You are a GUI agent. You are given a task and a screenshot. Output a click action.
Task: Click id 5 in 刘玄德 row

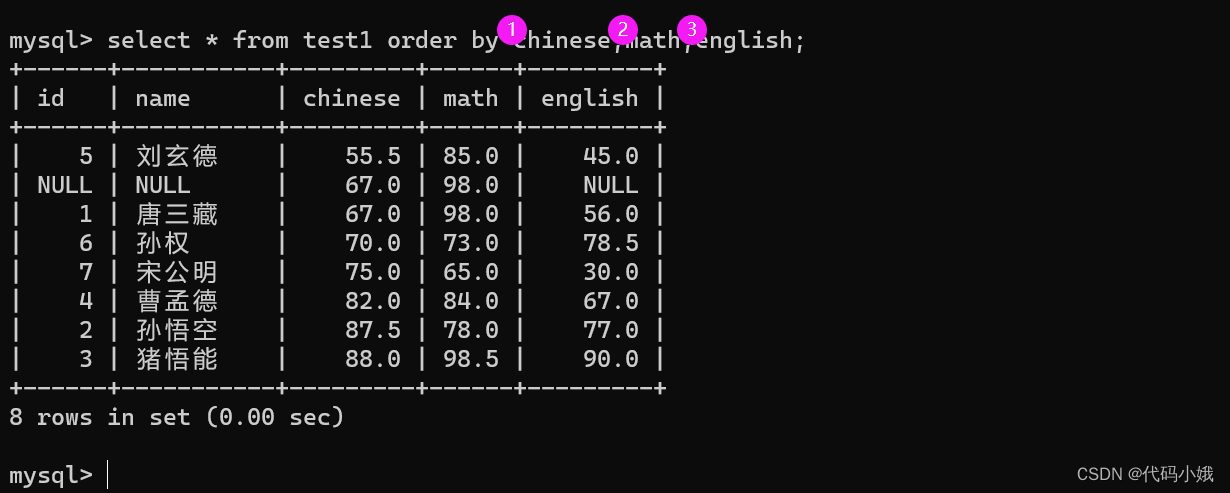point(86,156)
